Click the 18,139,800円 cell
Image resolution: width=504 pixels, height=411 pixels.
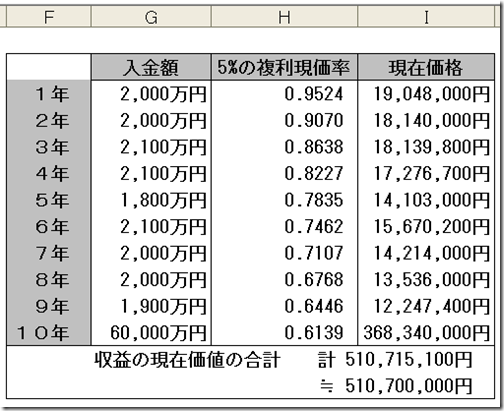(x=426, y=147)
